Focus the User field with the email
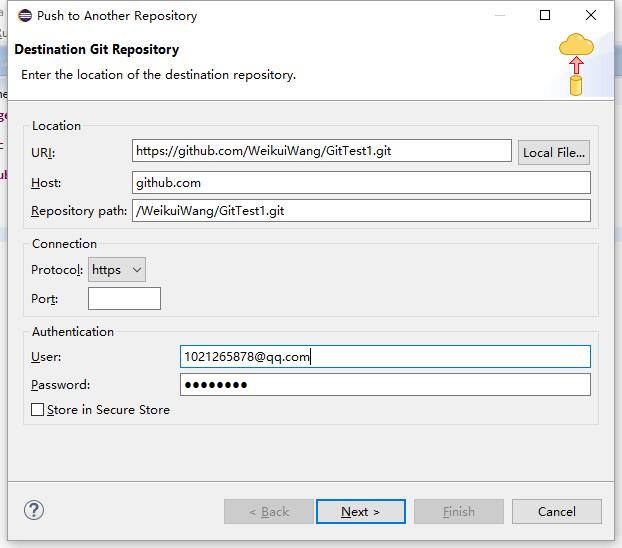This screenshot has height=548, width=622. (385, 357)
